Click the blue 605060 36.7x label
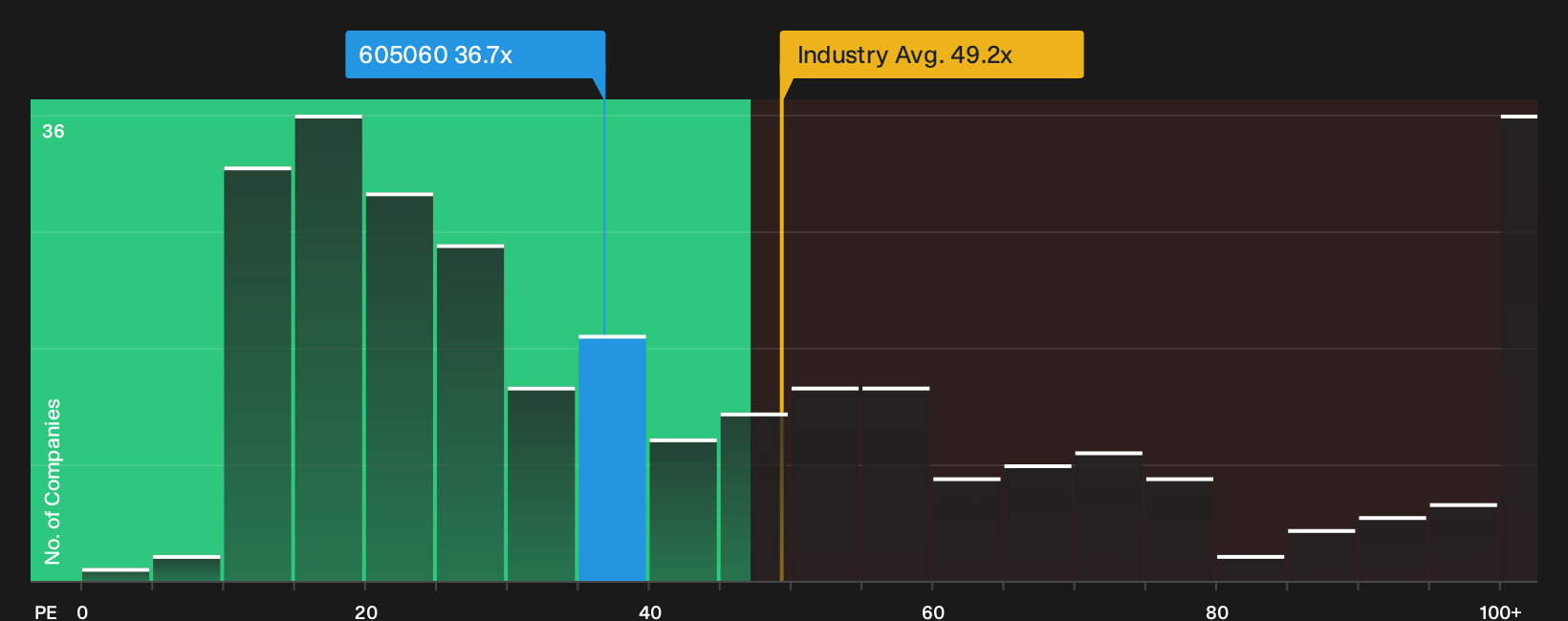 coord(475,54)
